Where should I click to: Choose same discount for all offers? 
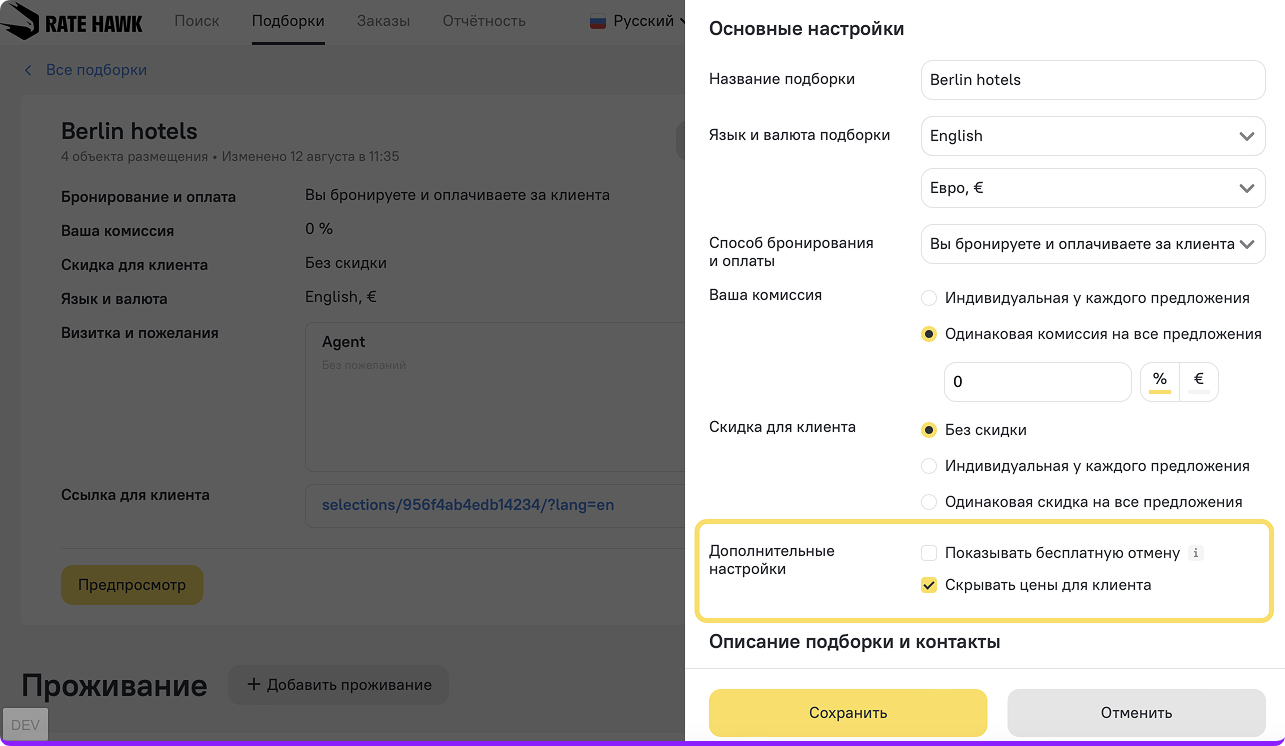929,502
